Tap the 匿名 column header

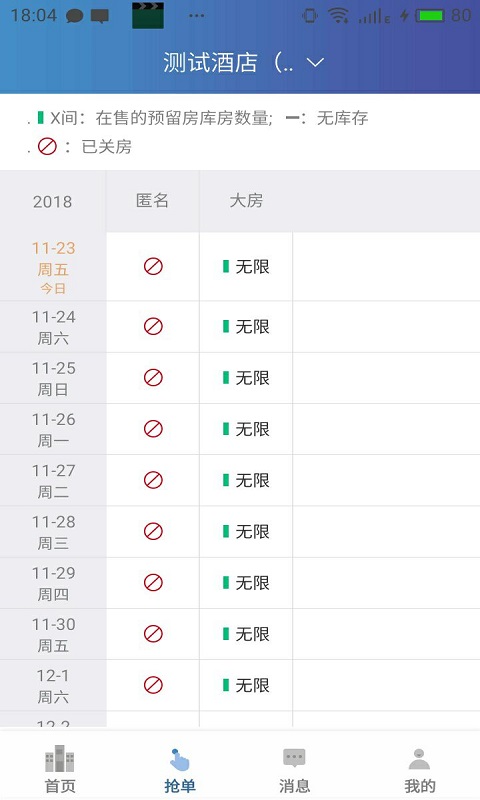click(x=152, y=201)
